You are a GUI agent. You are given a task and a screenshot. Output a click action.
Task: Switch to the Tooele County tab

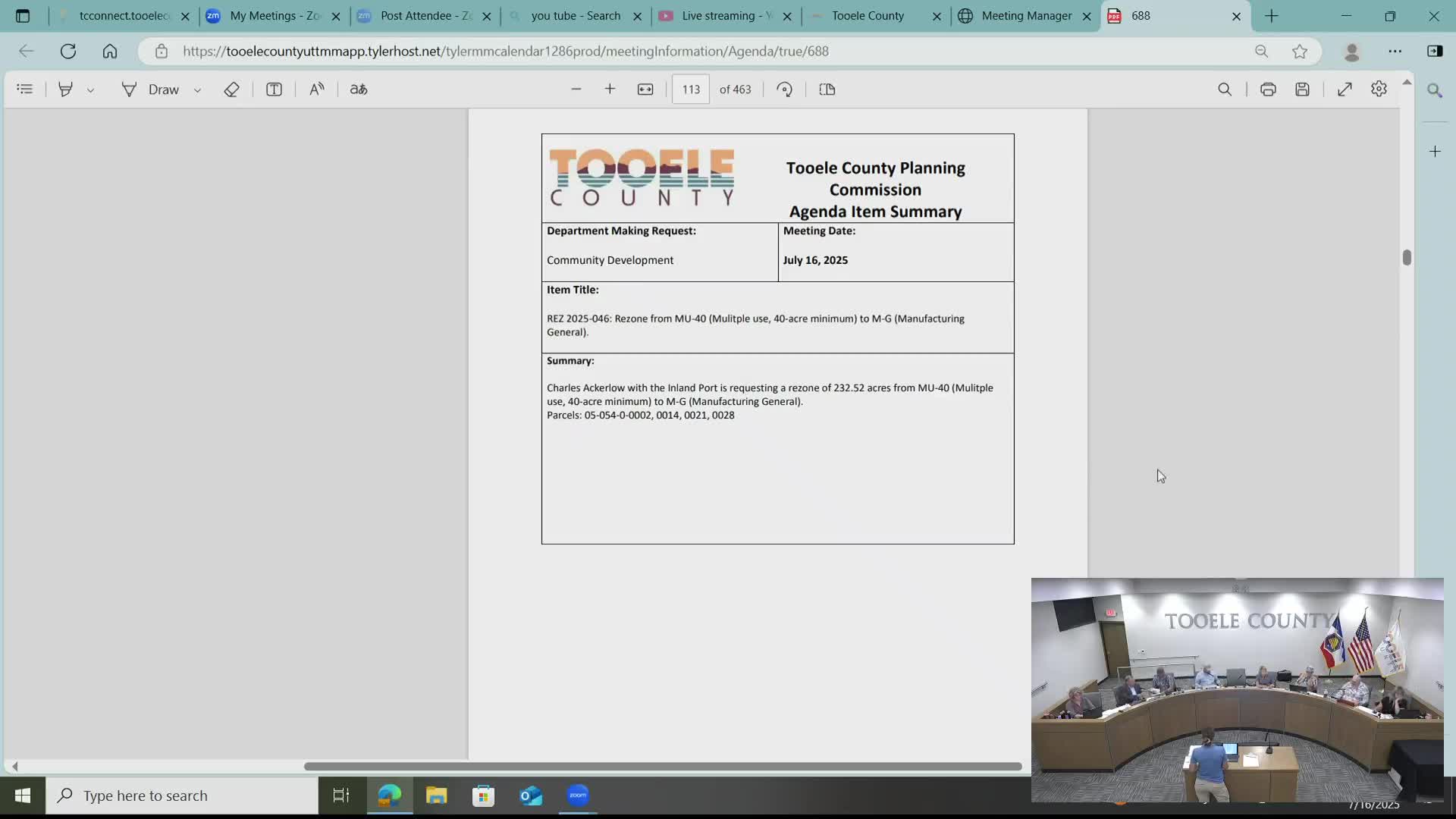coord(868,16)
